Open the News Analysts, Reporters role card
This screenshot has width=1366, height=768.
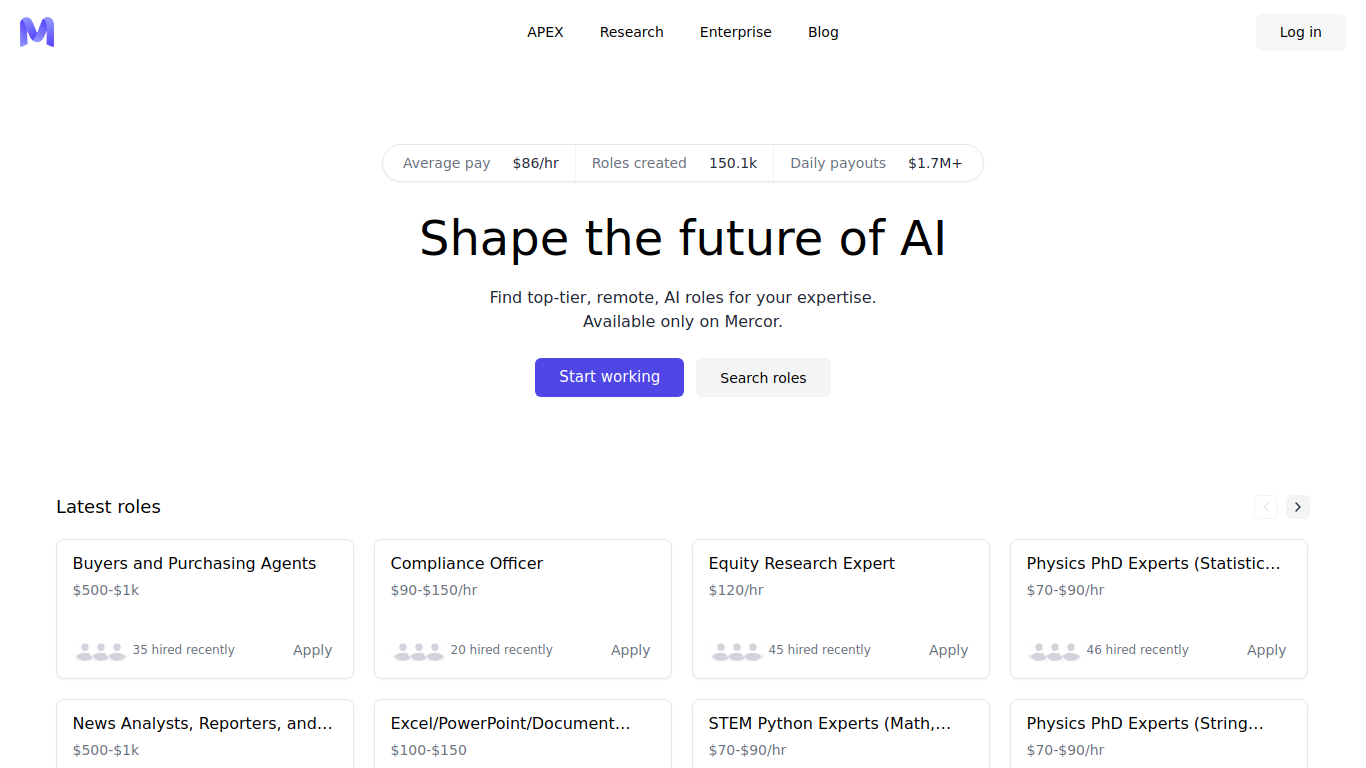pyautogui.click(x=205, y=734)
